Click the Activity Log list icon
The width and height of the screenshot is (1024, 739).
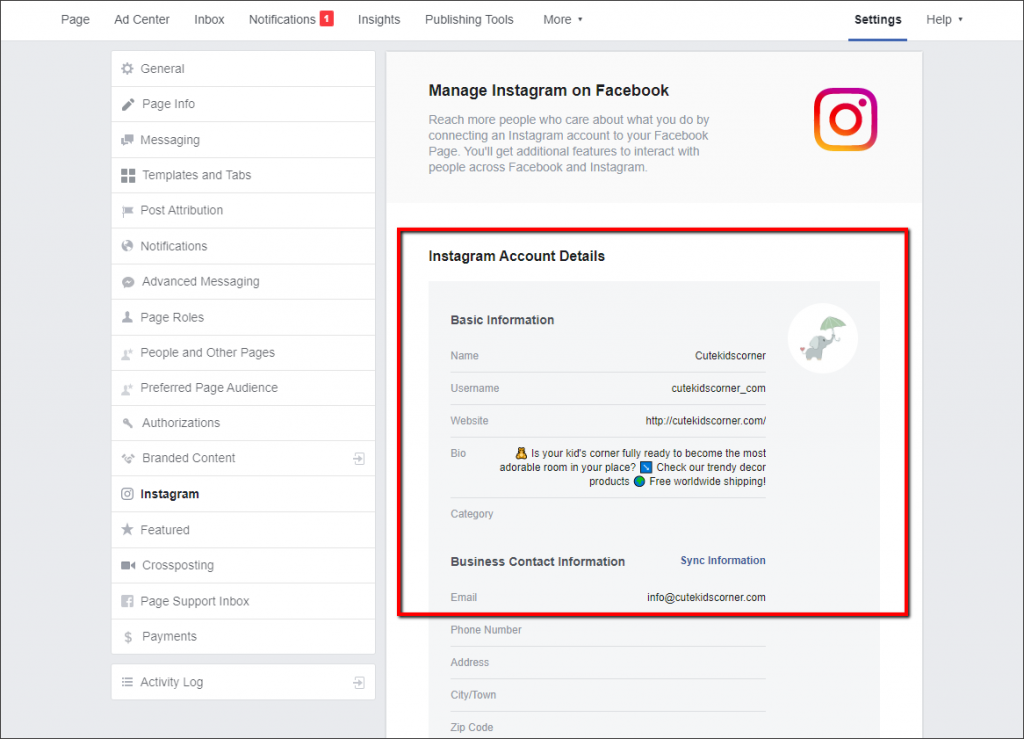pyautogui.click(x=127, y=682)
